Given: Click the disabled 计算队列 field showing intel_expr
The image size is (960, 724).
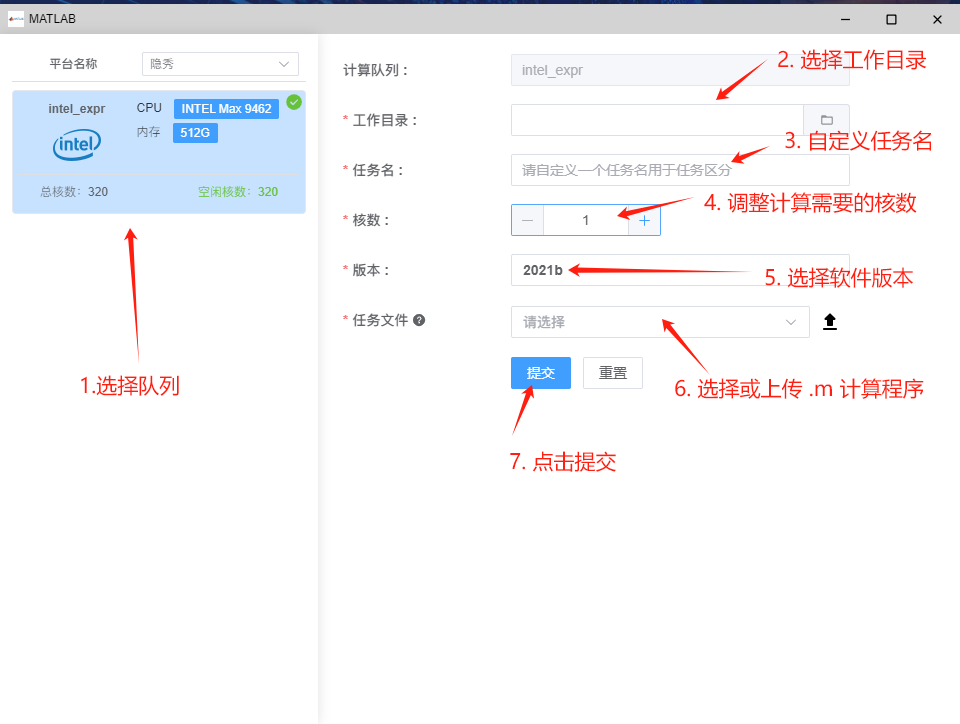Looking at the screenshot, I should (x=680, y=70).
